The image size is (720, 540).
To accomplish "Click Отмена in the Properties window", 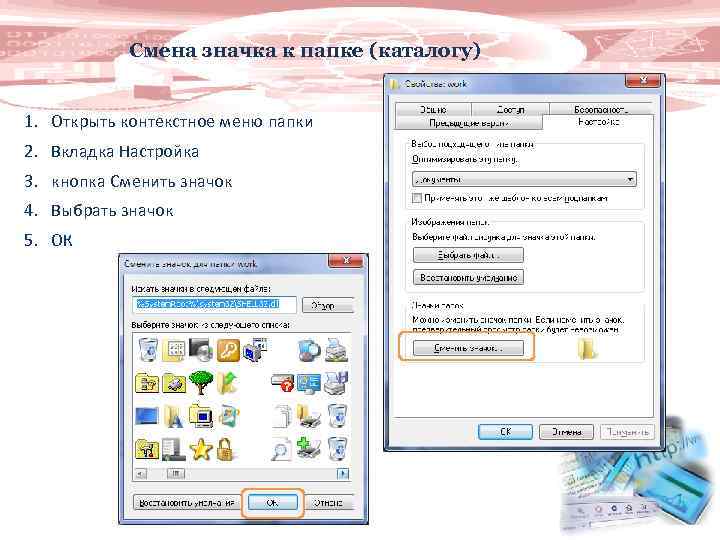I will pyautogui.click(x=566, y=432).
